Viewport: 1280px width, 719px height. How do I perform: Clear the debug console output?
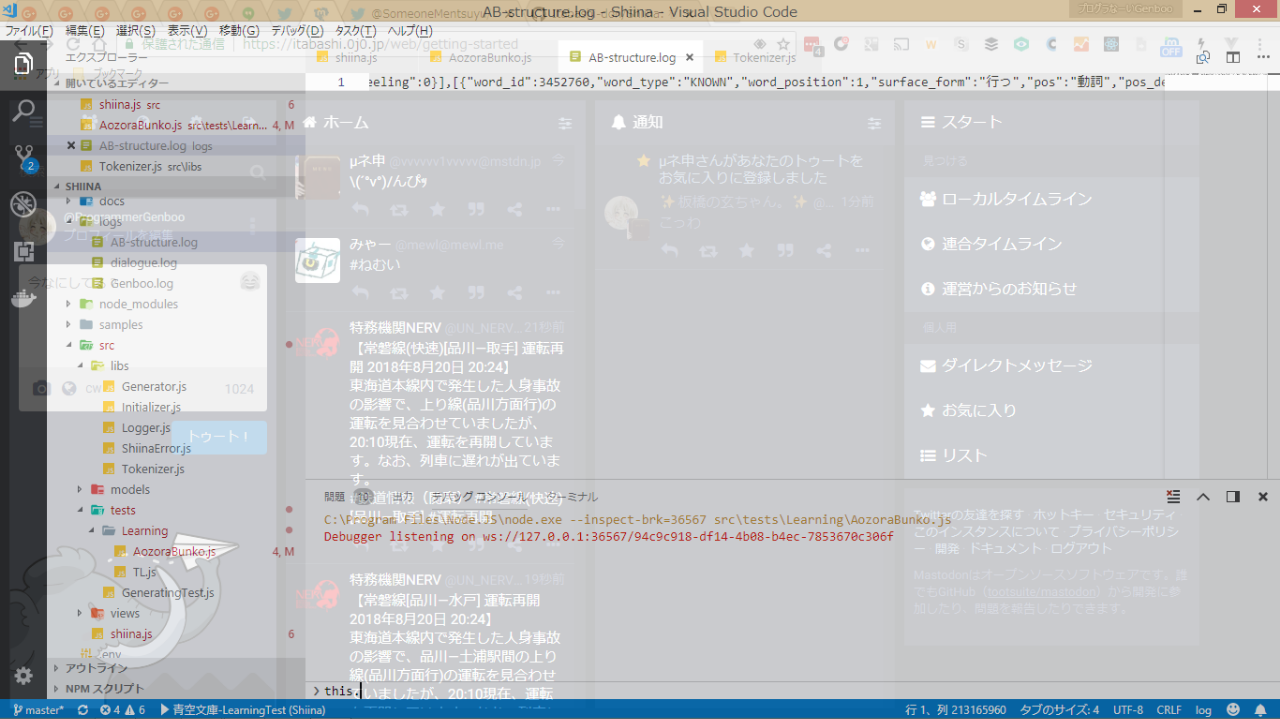pos(1173,497)
